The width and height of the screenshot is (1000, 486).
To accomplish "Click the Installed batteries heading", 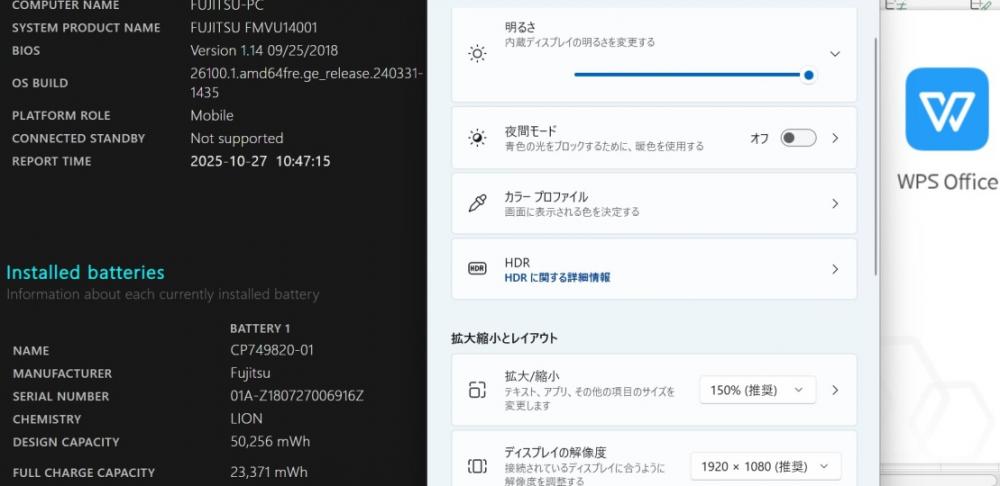I will click(85, 272).
